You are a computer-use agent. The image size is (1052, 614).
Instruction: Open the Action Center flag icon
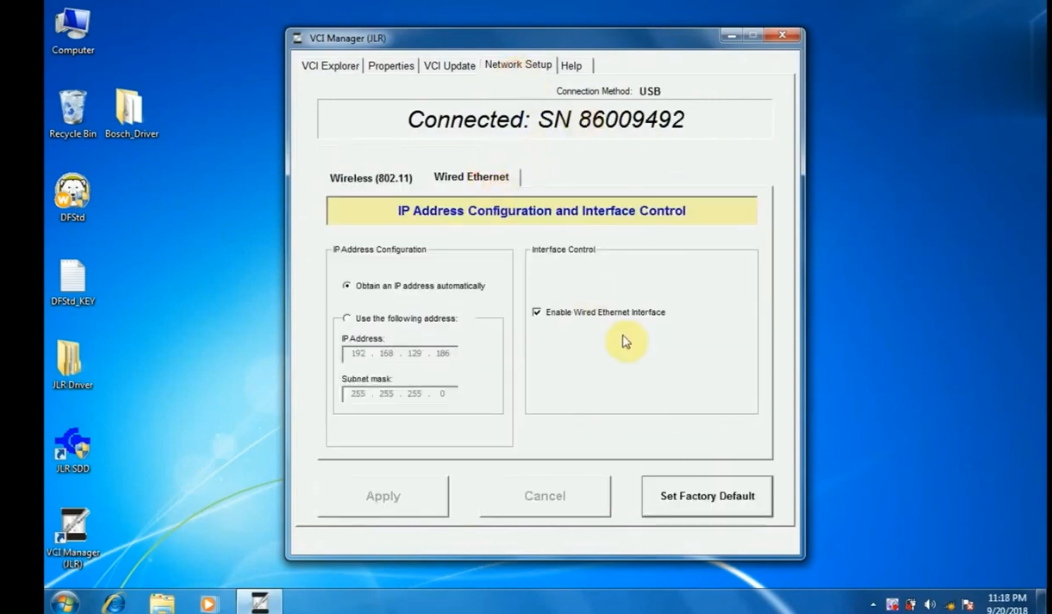[967, 605]
